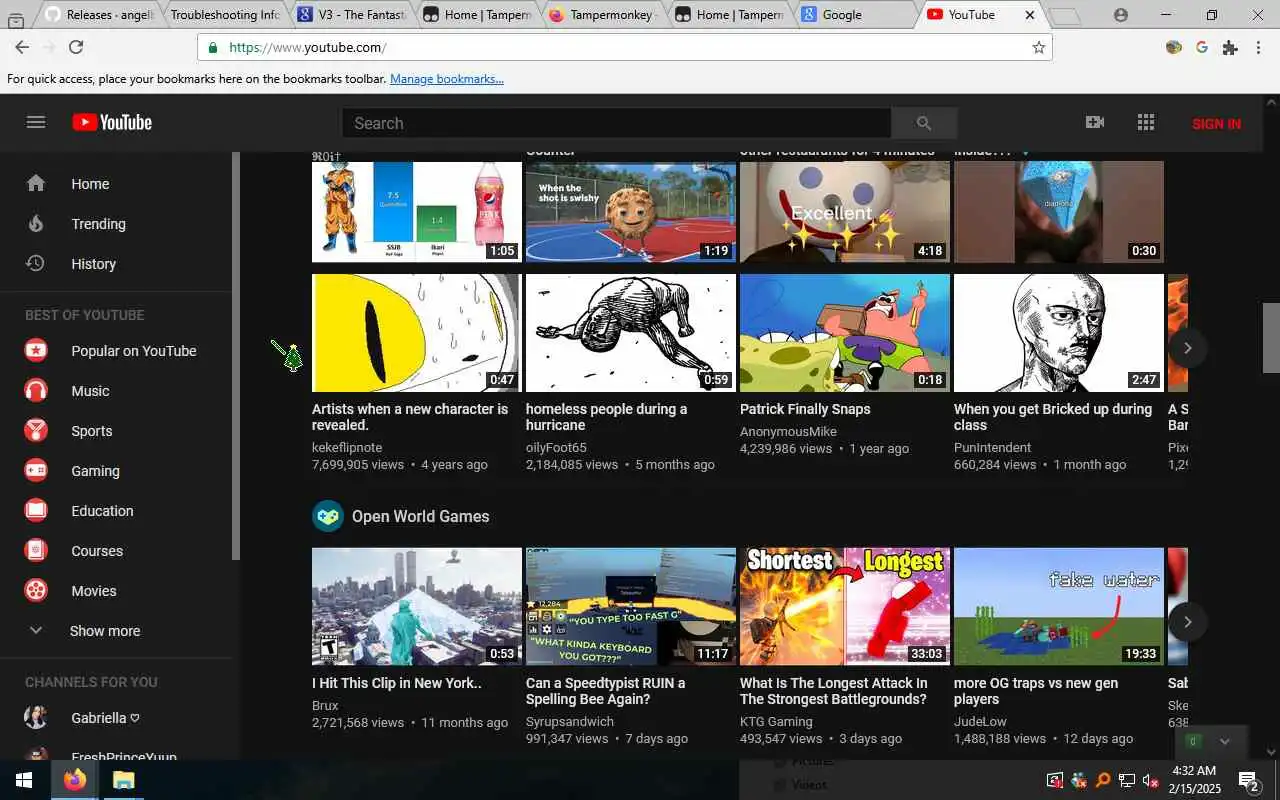Click the page vertical scrollbar thumb
Screen dimensions: 1280x800
pyautogui.click(x=1271, y=337)
